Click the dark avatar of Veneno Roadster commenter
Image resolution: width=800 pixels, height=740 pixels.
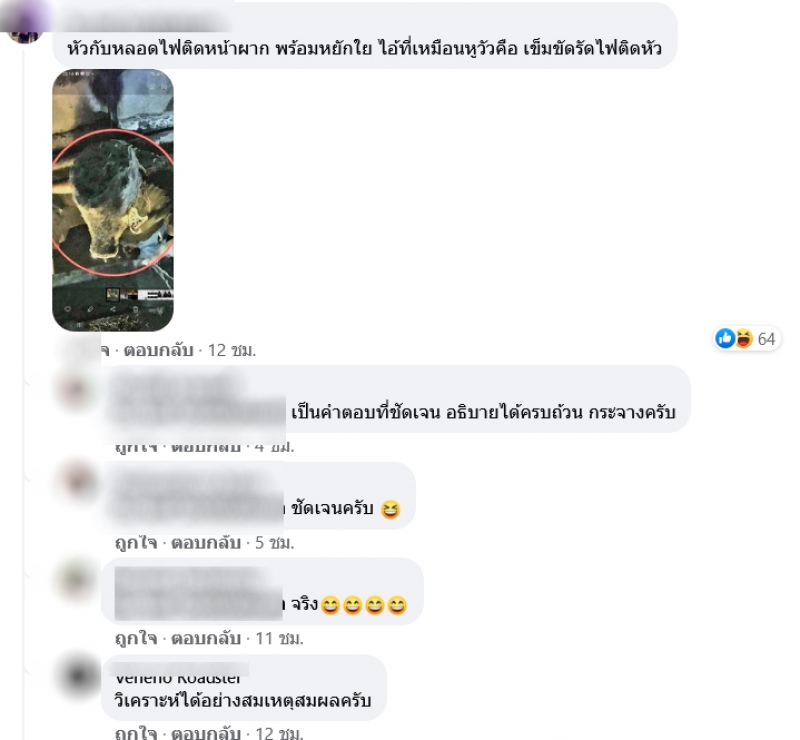tap(78, 676)
